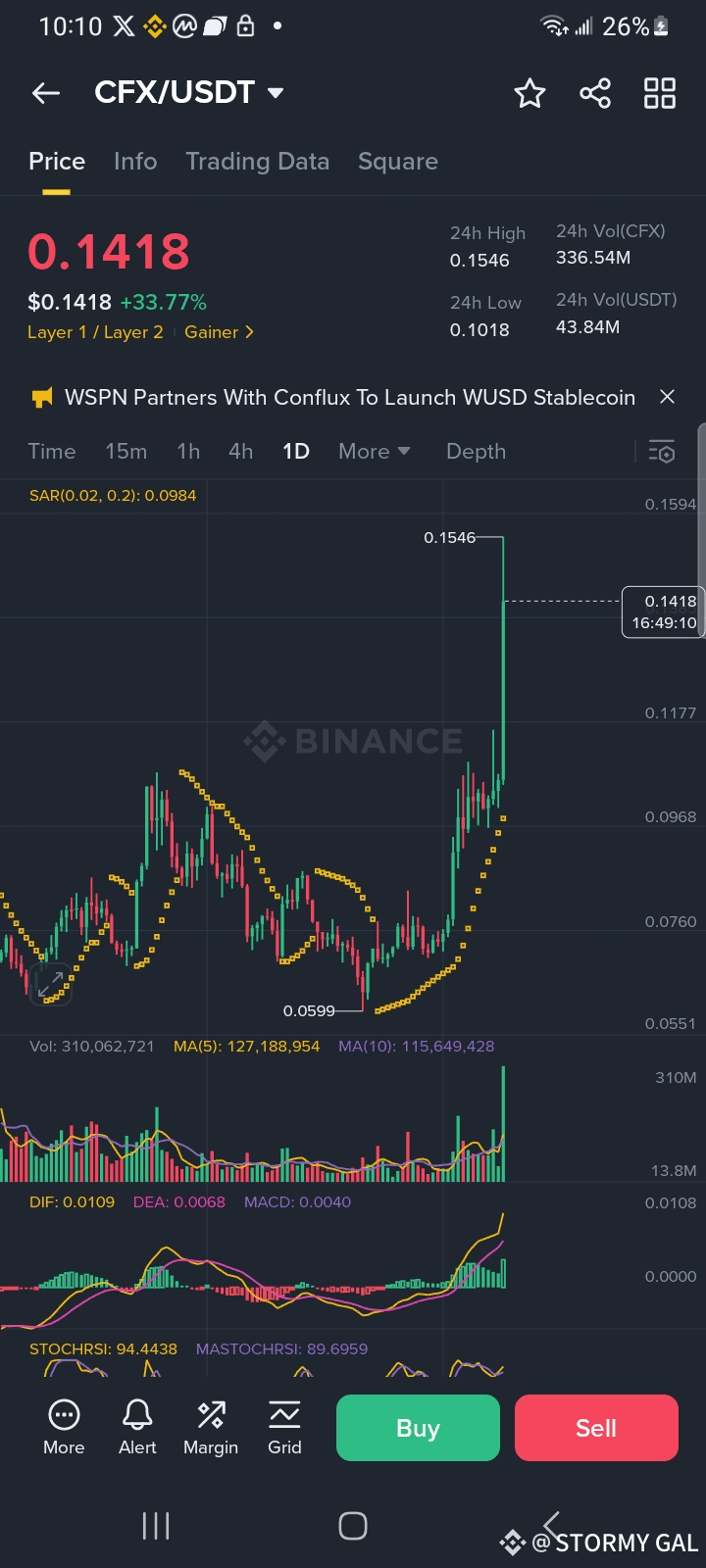Tap the scrollbar handle at right edge
The width and height of the screenshot is (706, 1568).
(701, 530)
